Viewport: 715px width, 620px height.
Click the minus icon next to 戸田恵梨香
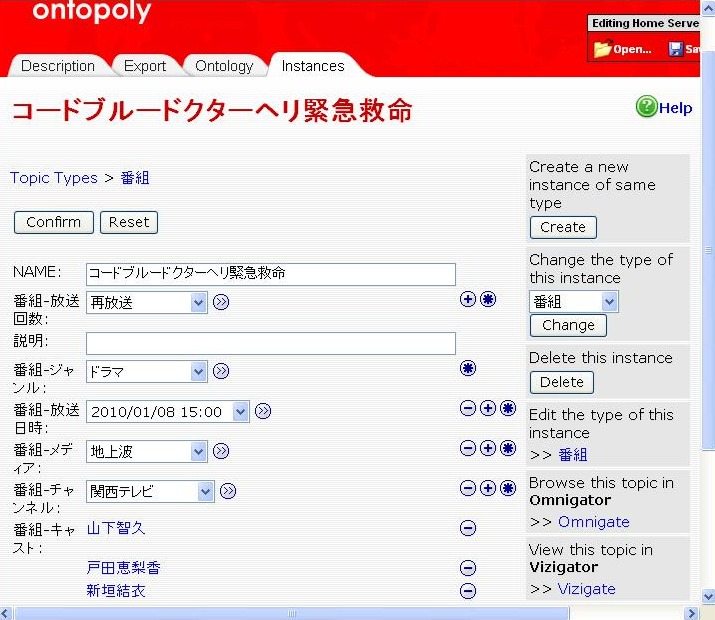pyautogui.click(x=468, y=568)
